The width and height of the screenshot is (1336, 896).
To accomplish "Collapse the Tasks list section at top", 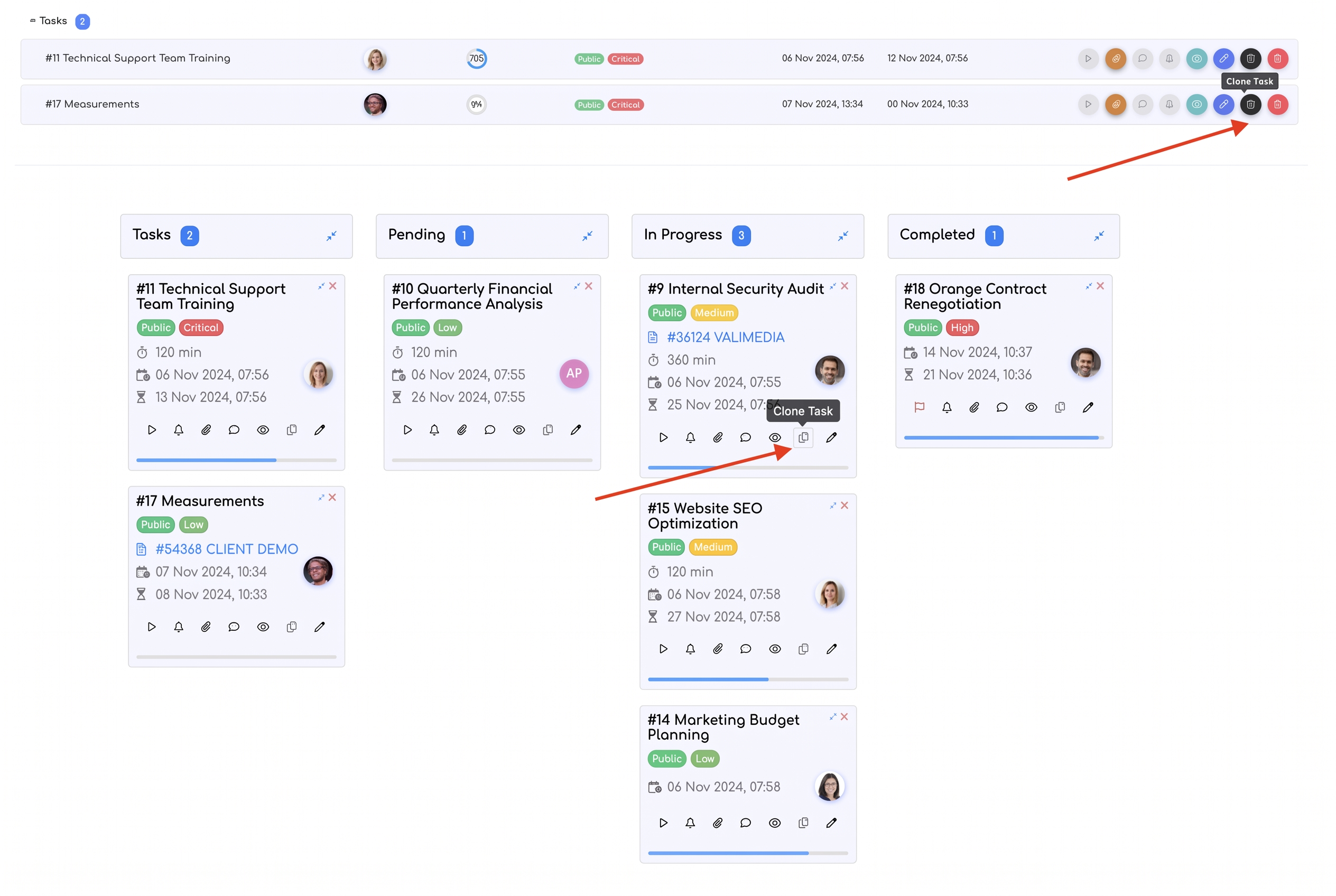I will 33,21.
